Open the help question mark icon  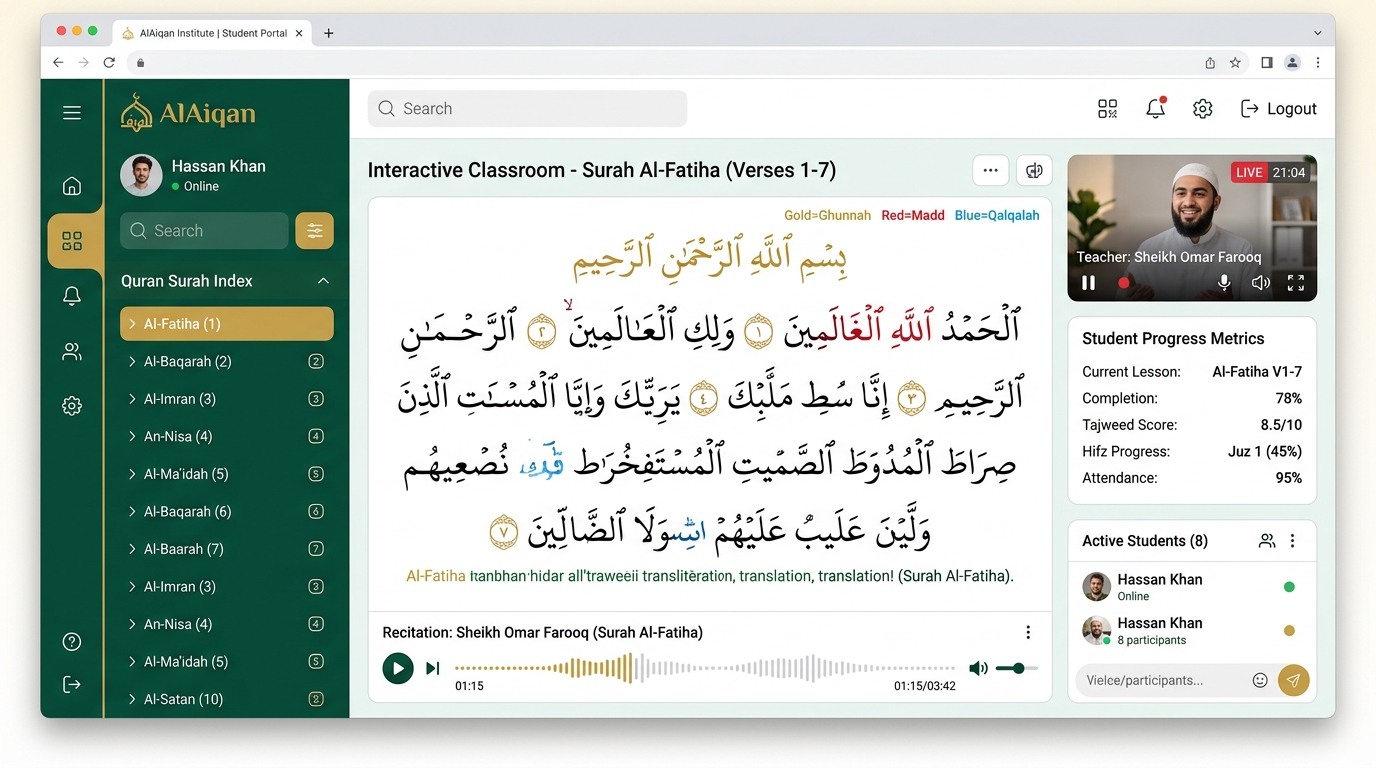tap(72, 642)
